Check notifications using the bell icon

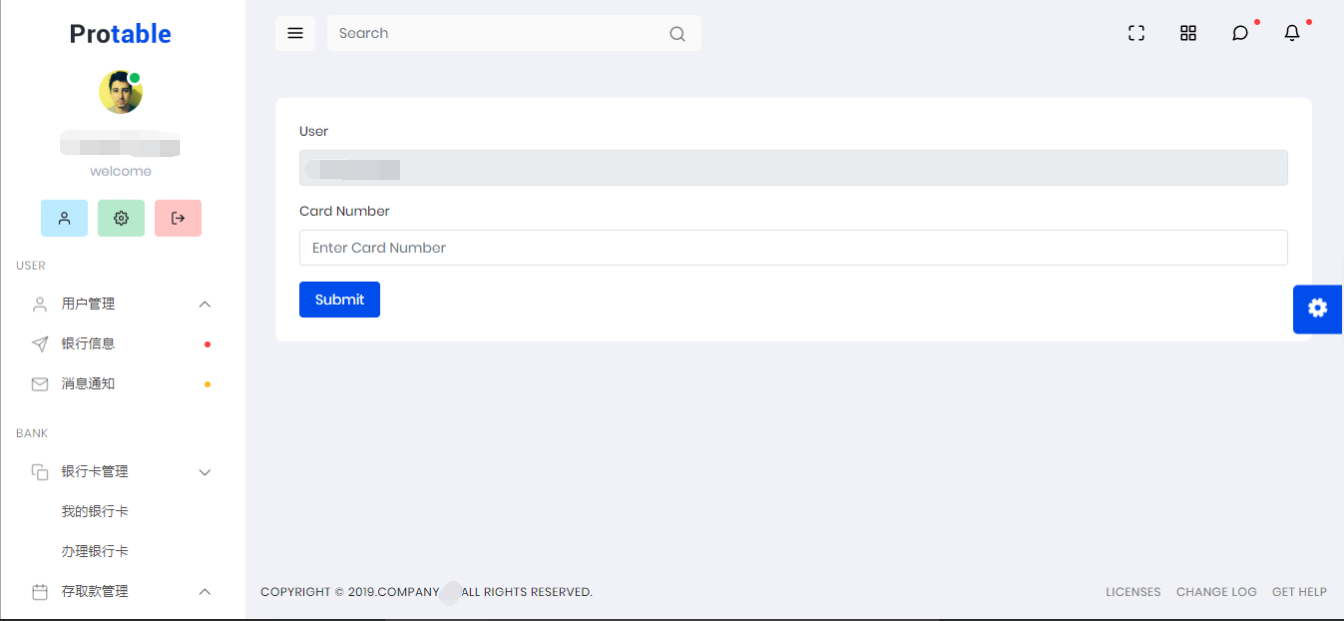pos(1291,33)
